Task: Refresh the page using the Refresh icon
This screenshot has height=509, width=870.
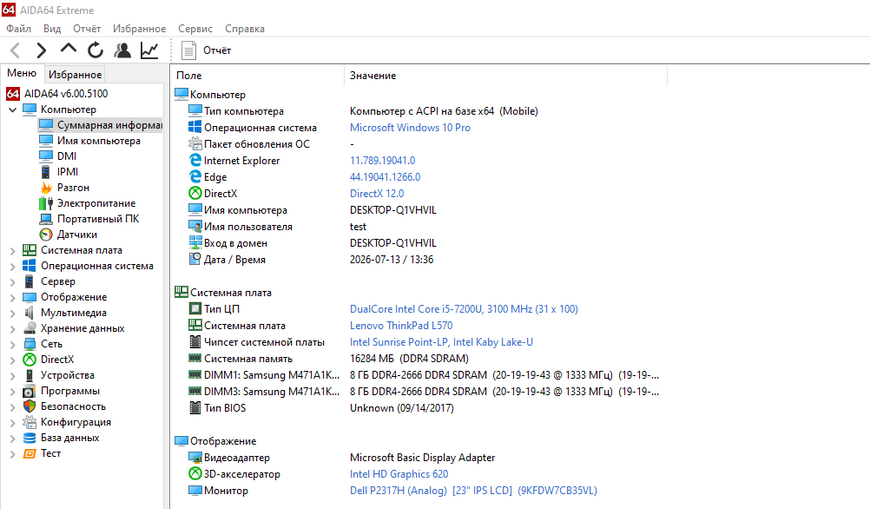Action: [x=95, y=51]
